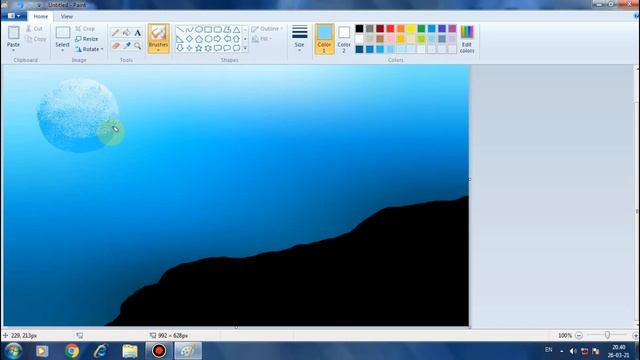
Task: Open the shape Outline dropdown
Action: [267, 29]
